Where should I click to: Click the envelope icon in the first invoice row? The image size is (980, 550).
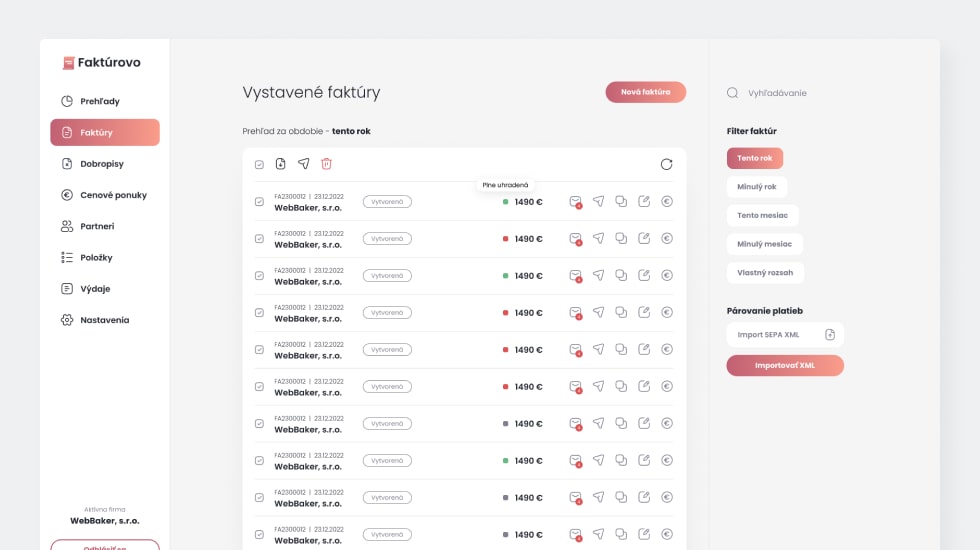click(x=575, y=201)
